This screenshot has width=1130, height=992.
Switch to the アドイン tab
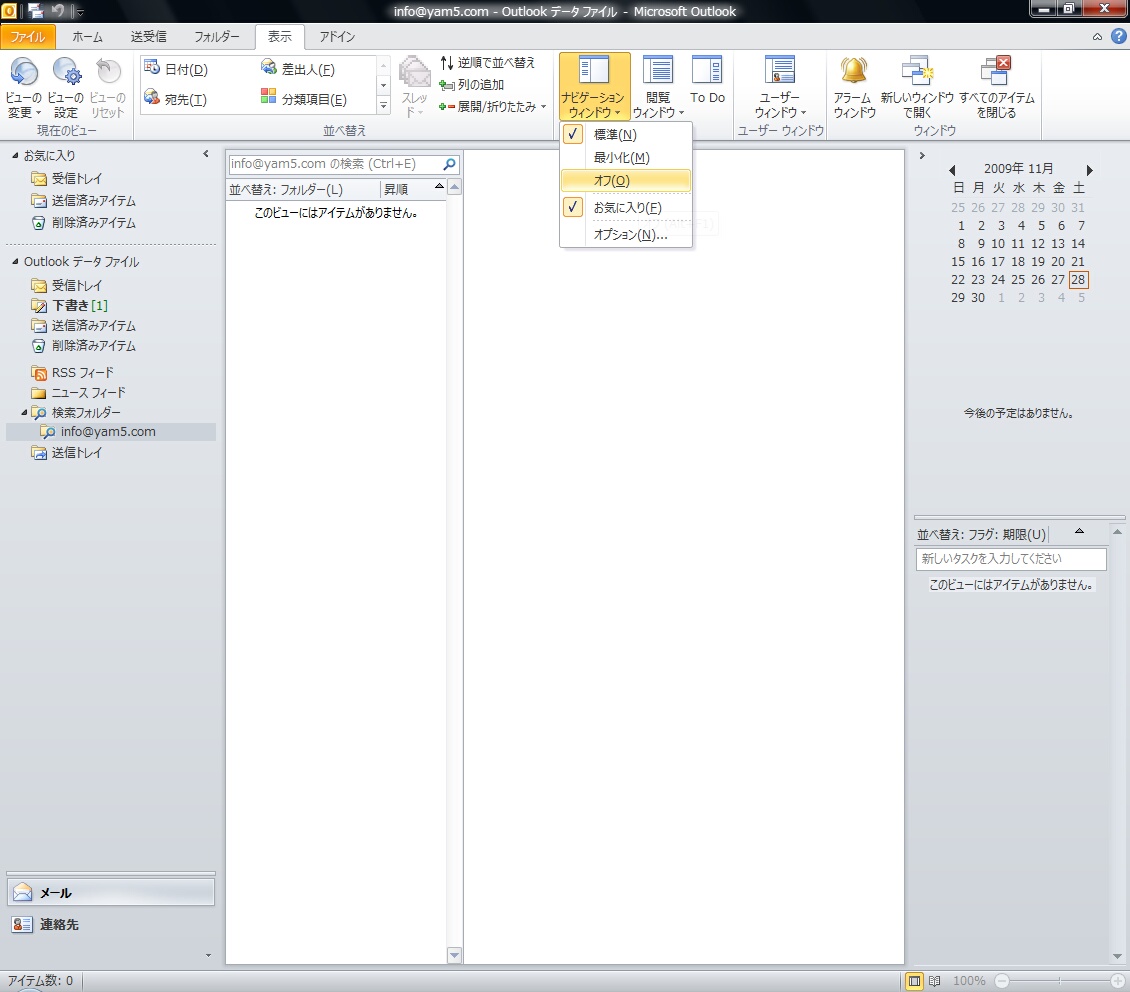point(337,37)
